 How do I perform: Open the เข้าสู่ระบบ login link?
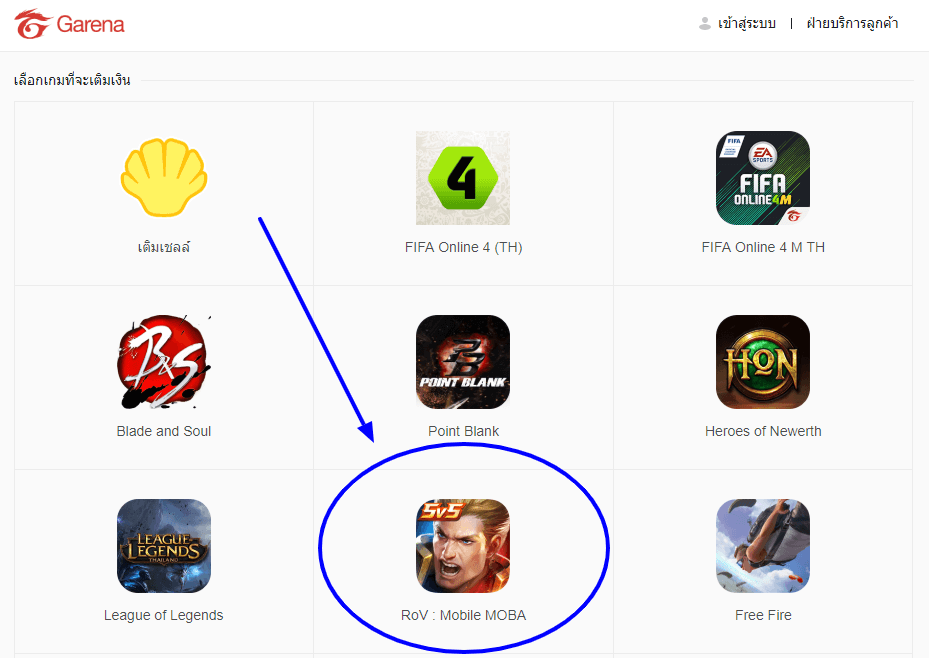747,24
